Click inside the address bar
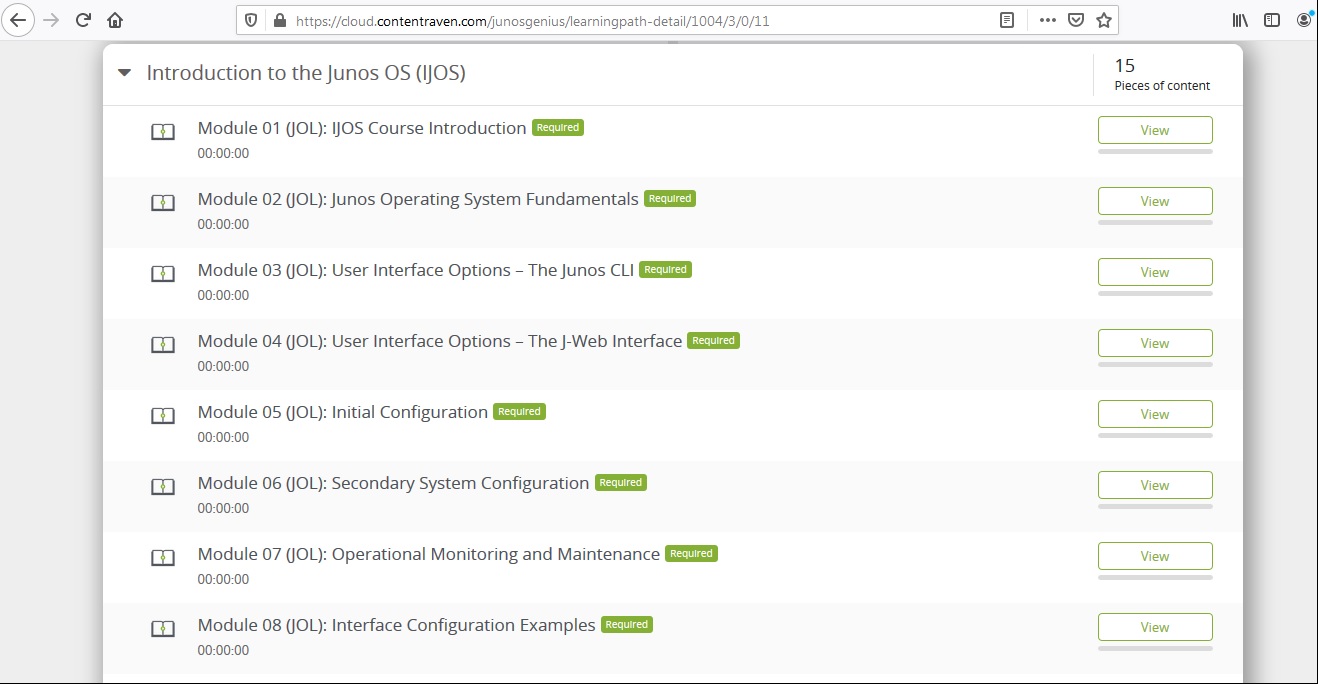This screenshot has width=1318, height=684. click(600, 18)
